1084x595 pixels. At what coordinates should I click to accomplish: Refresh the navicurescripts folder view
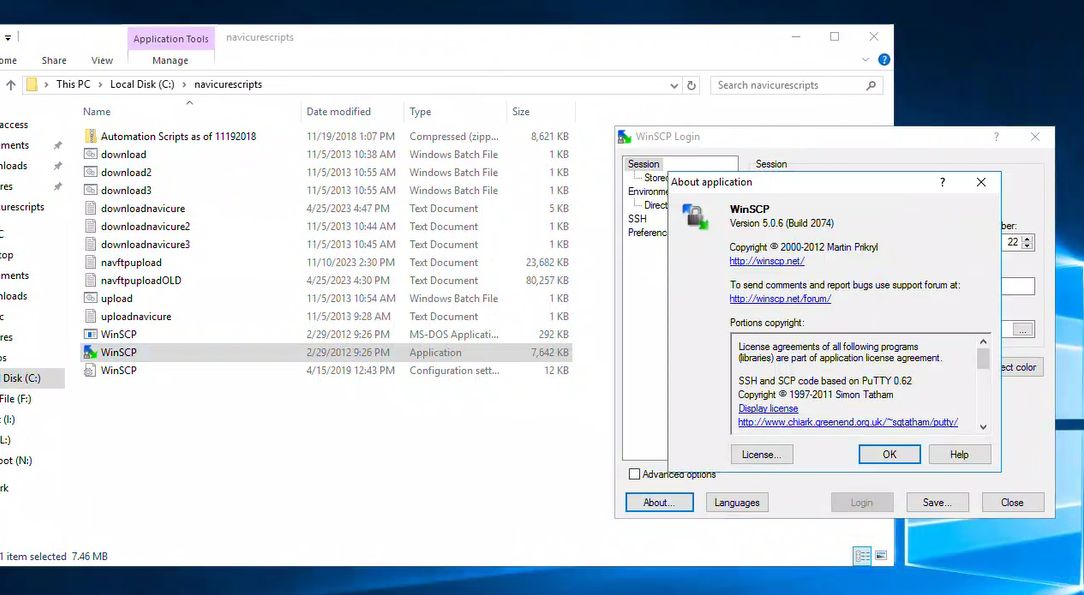[691, 85]
